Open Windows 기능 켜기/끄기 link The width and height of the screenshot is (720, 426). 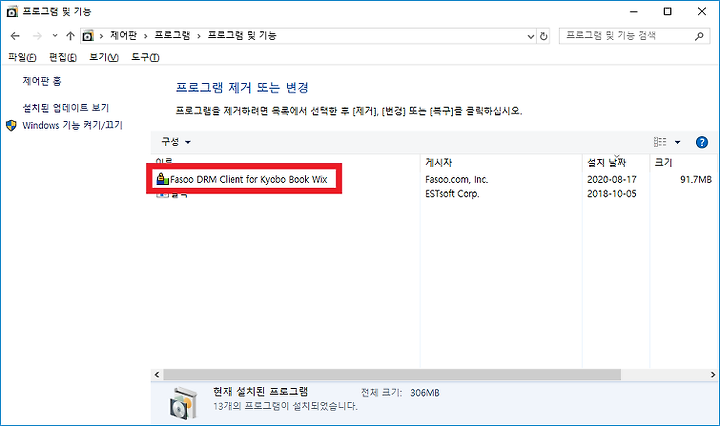coord(73,125)
